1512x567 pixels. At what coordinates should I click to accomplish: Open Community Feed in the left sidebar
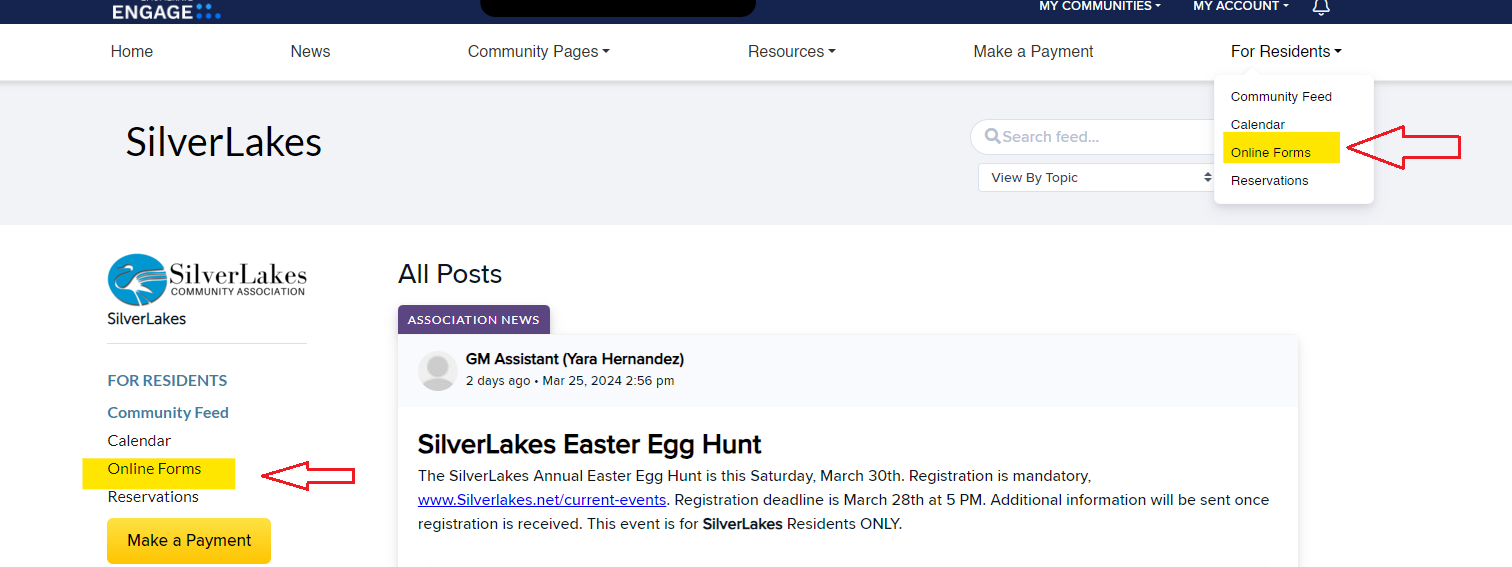click(168, 413)
